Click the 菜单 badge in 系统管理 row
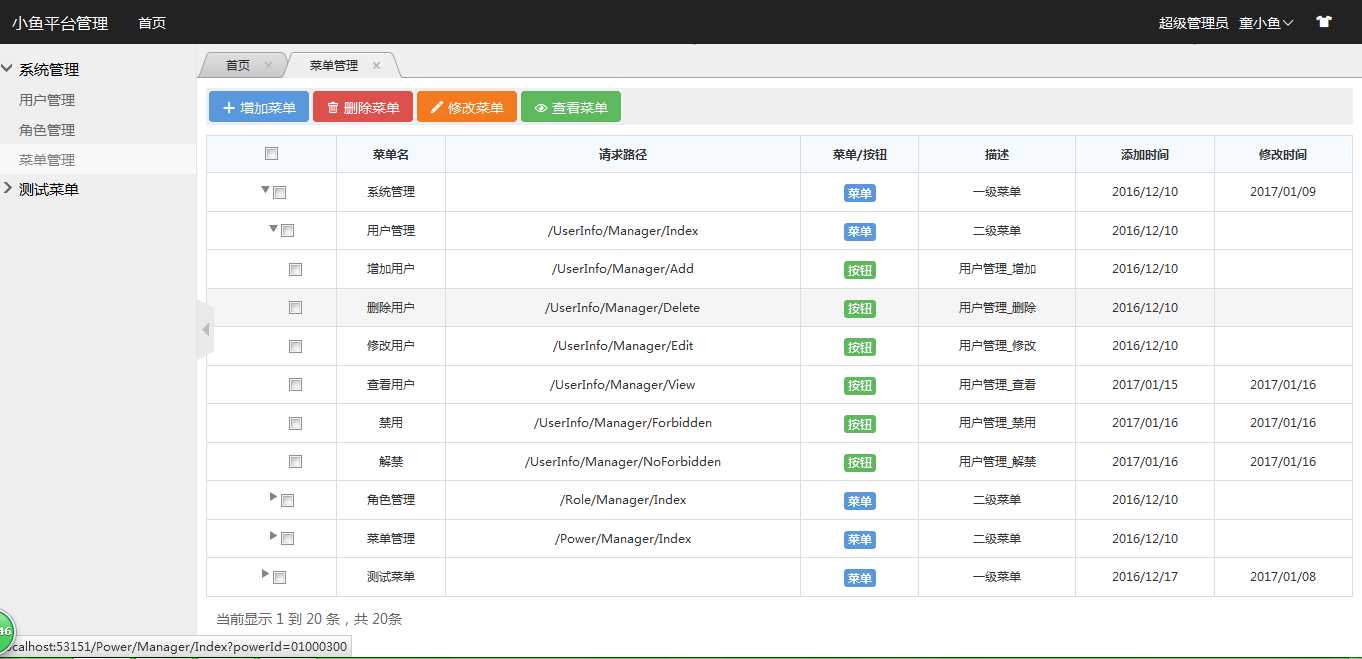The image size is (1362, 659). click(860, 193)
